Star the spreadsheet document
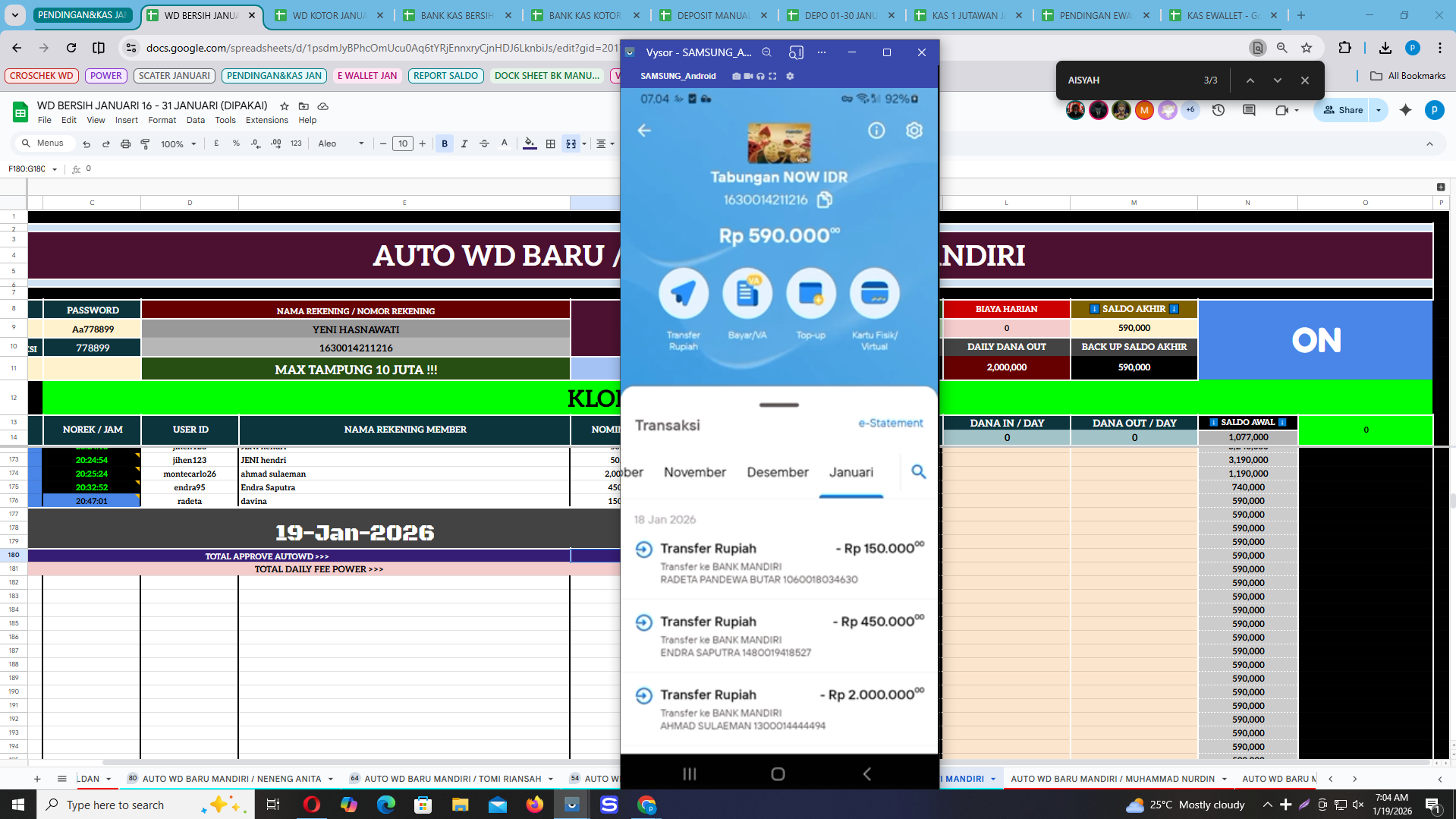This screenshot has height=819, width=1456. point(285,106)
